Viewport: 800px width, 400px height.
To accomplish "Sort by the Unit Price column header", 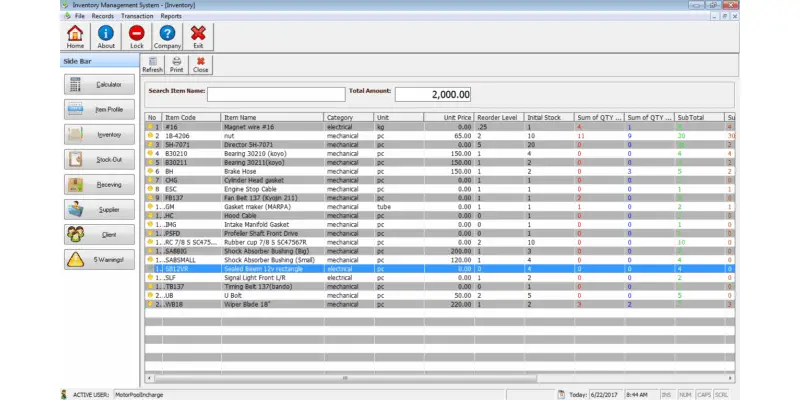I will (x=448, y=117).
